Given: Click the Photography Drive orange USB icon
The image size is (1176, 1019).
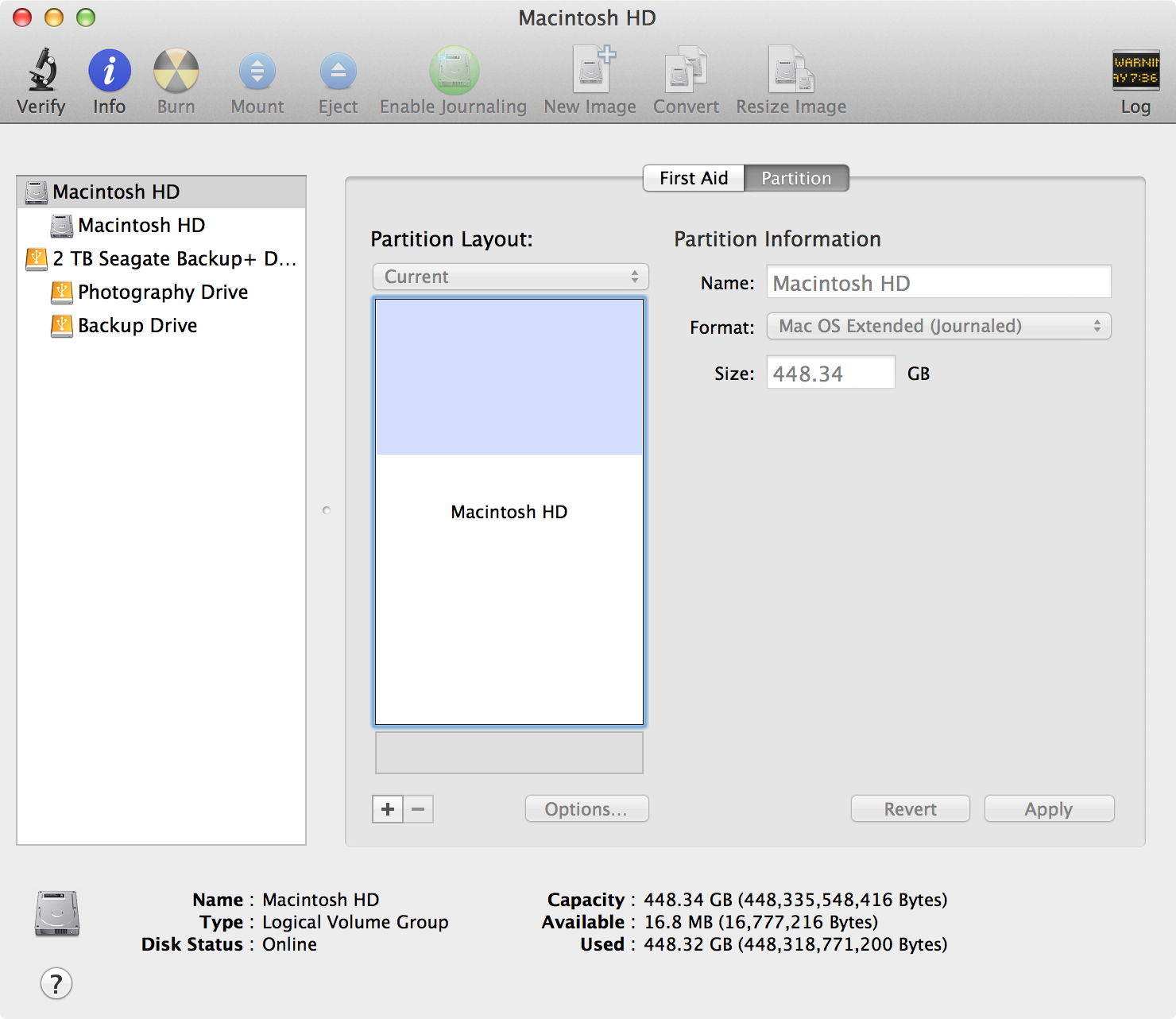Looking at the screenshot, I should pyautogui.click(x=61, y=292).
